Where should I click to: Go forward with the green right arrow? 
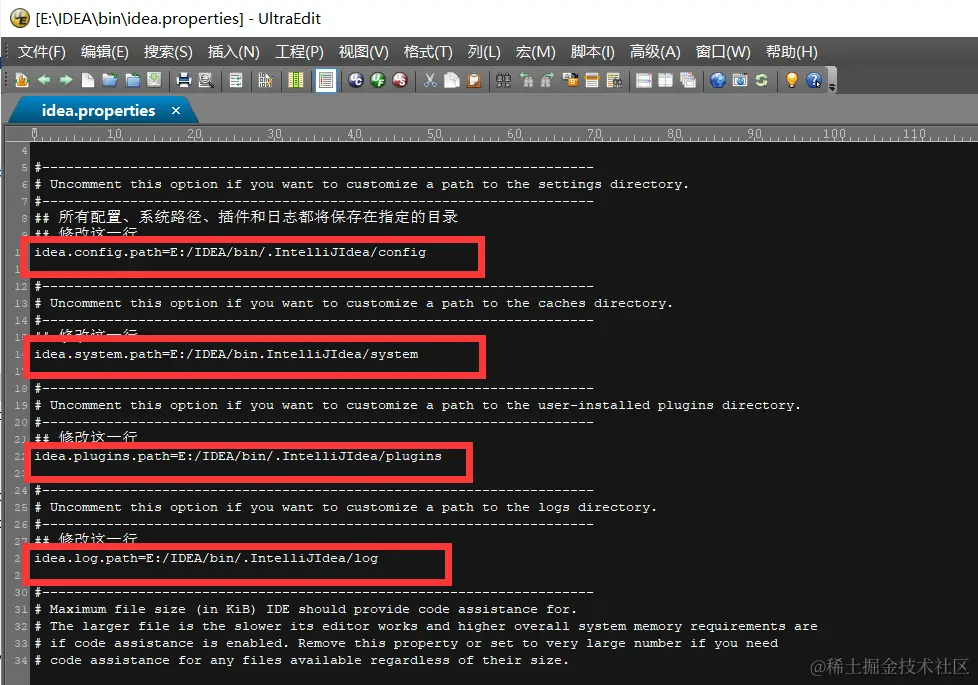point(65,80)
